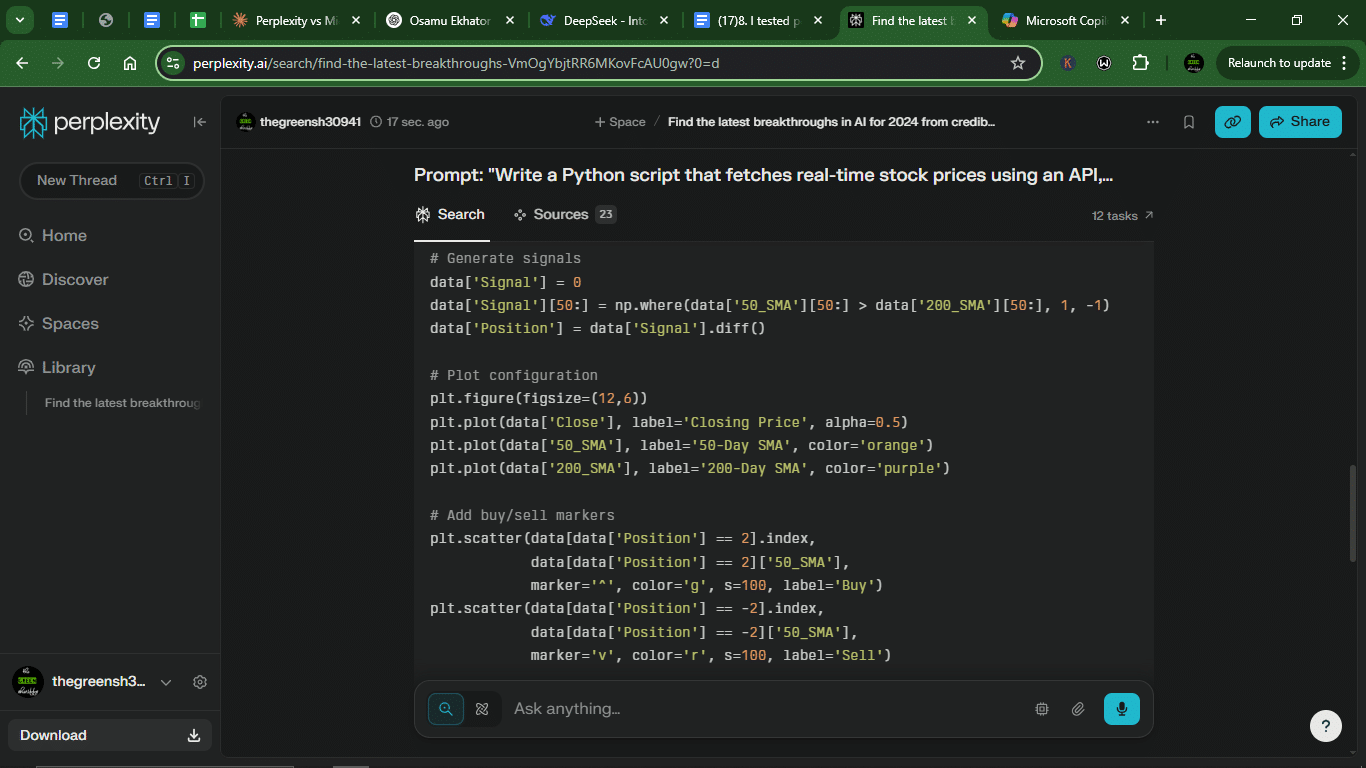Start voice input with microphone button
This screenshot has height=768, width=1366.
click(1122, 709)
